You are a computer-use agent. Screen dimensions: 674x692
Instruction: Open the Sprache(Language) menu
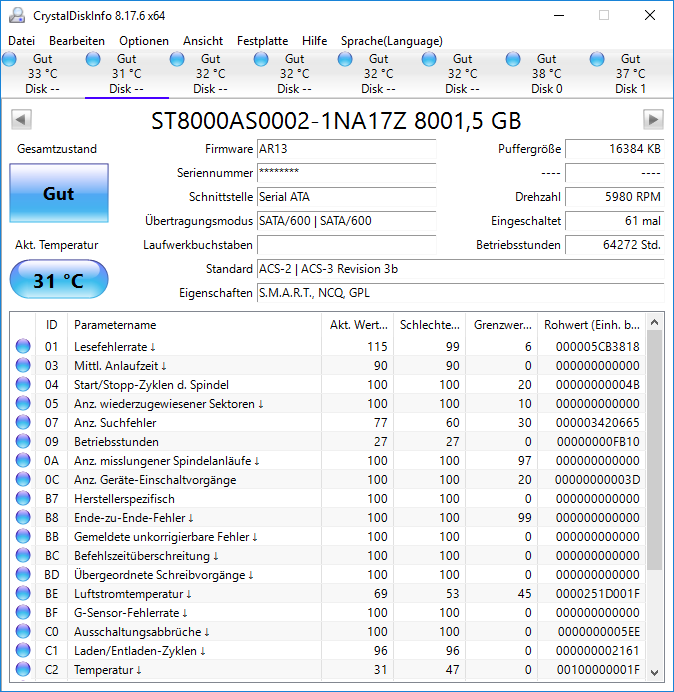[392, 41]
